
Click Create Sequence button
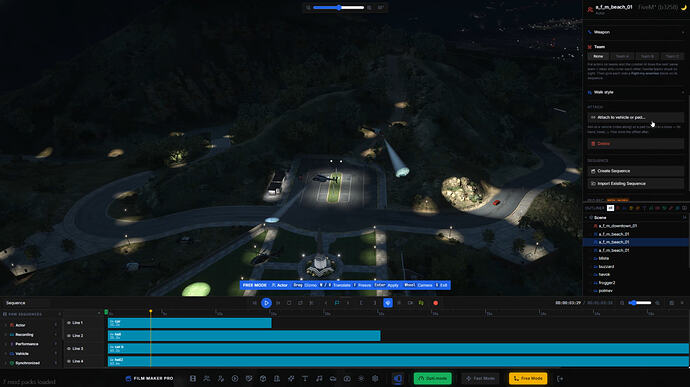point(635,171)
